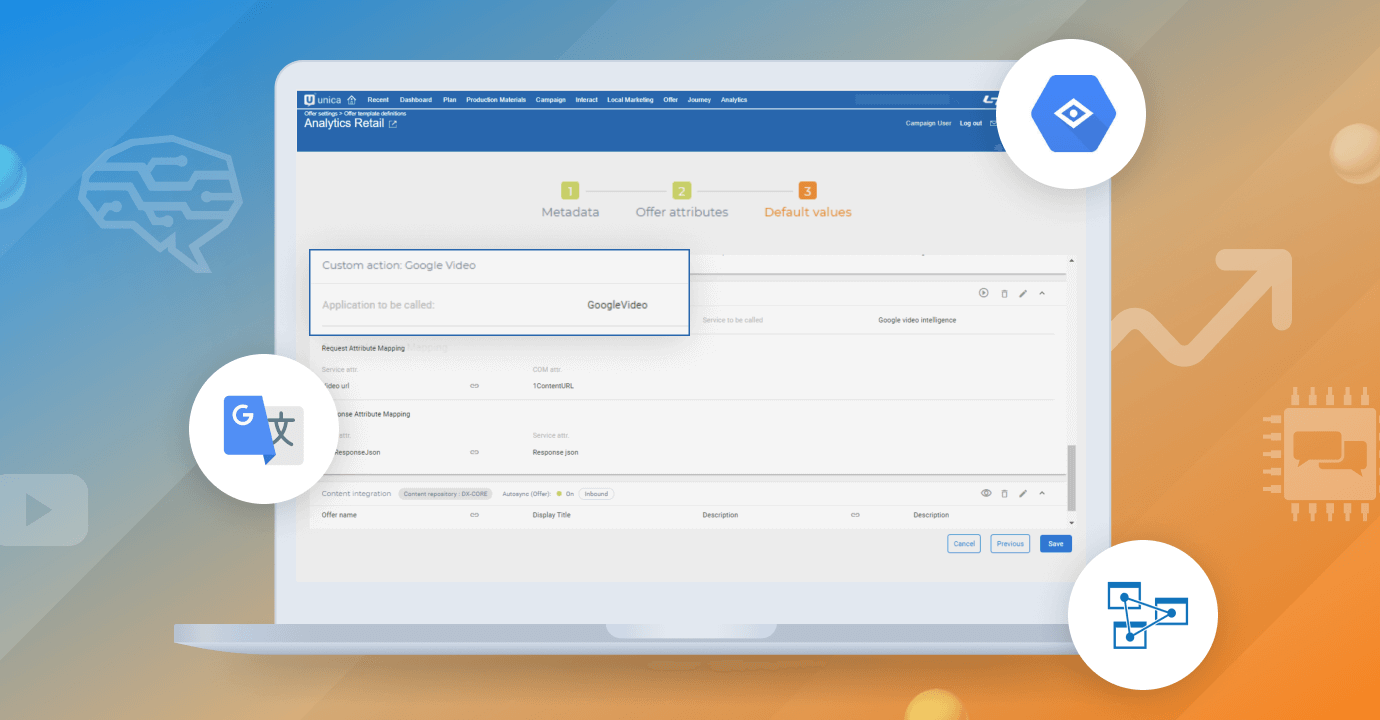
Task: Click the search field in the navigation bar
Action: 902,99
